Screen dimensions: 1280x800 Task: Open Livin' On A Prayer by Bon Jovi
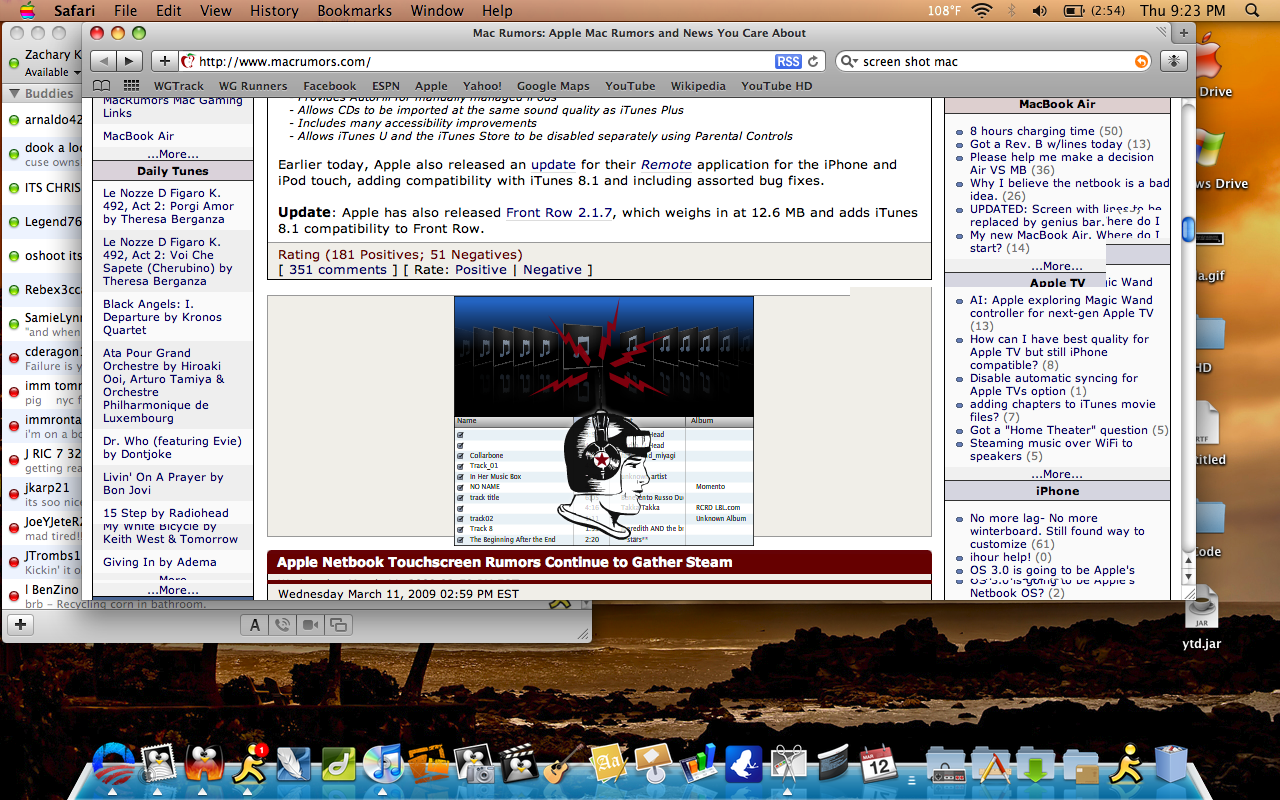[163, 484]
